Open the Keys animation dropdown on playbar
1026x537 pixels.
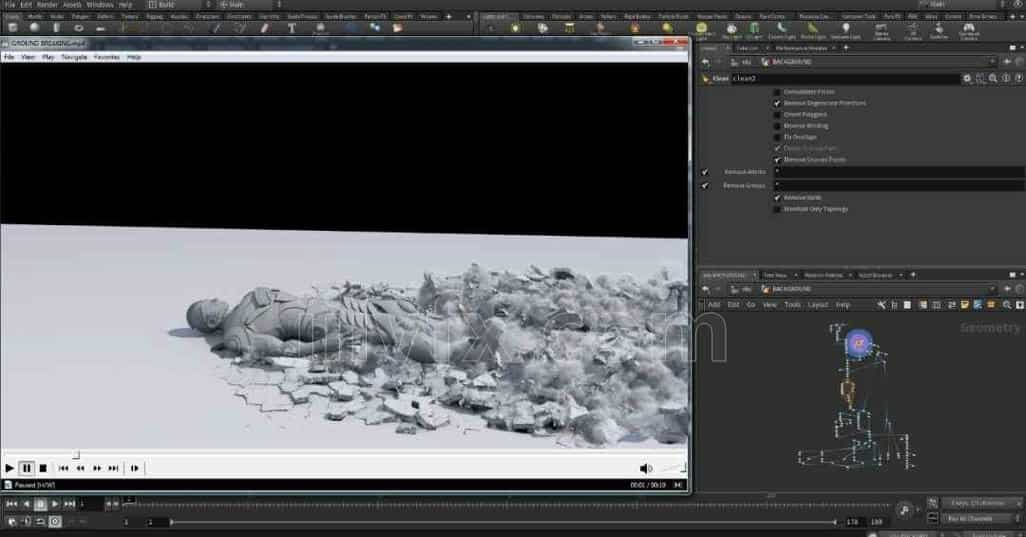(980, 503)
